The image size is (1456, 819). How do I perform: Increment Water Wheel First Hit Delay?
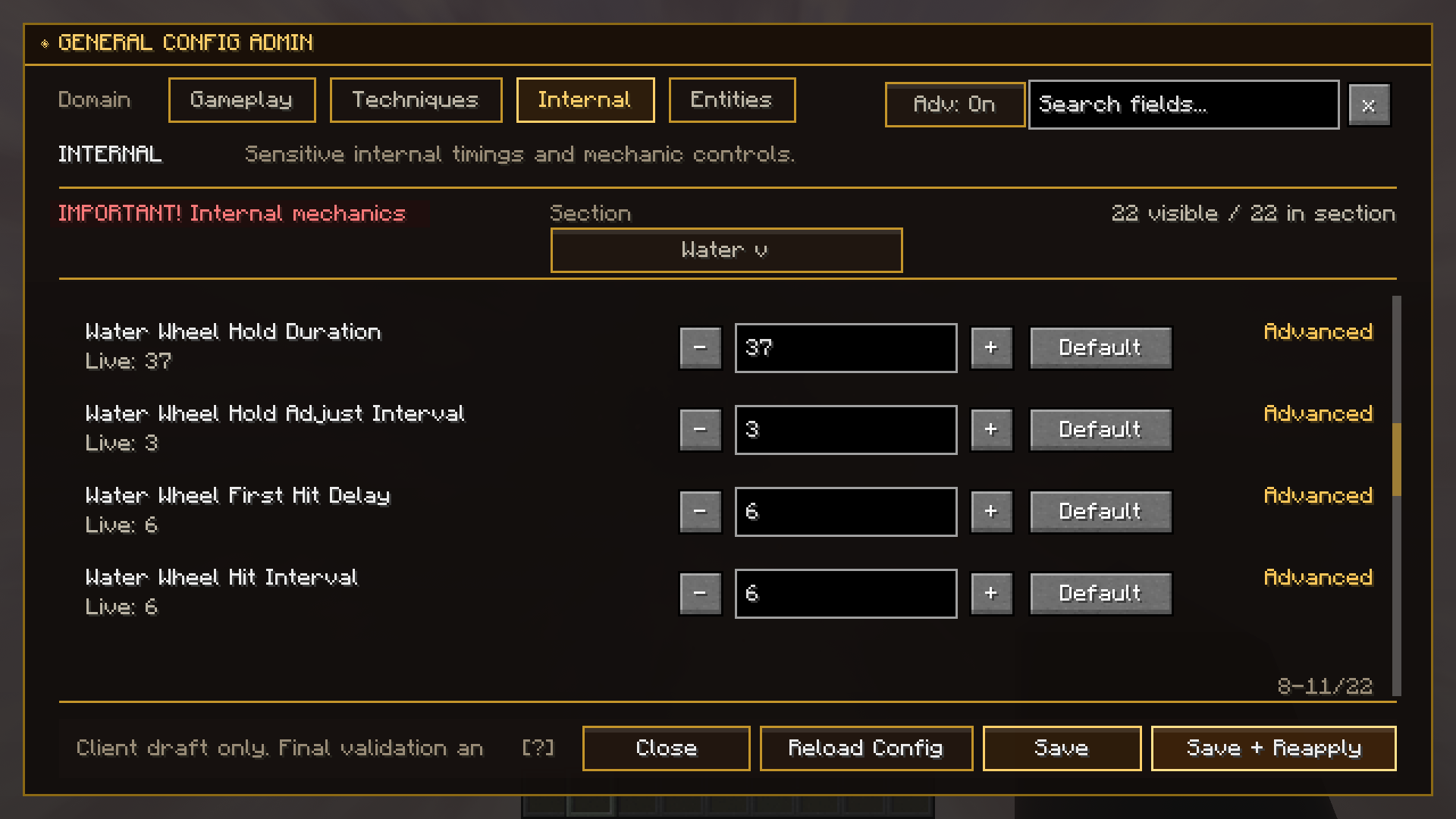click(991, 512)
